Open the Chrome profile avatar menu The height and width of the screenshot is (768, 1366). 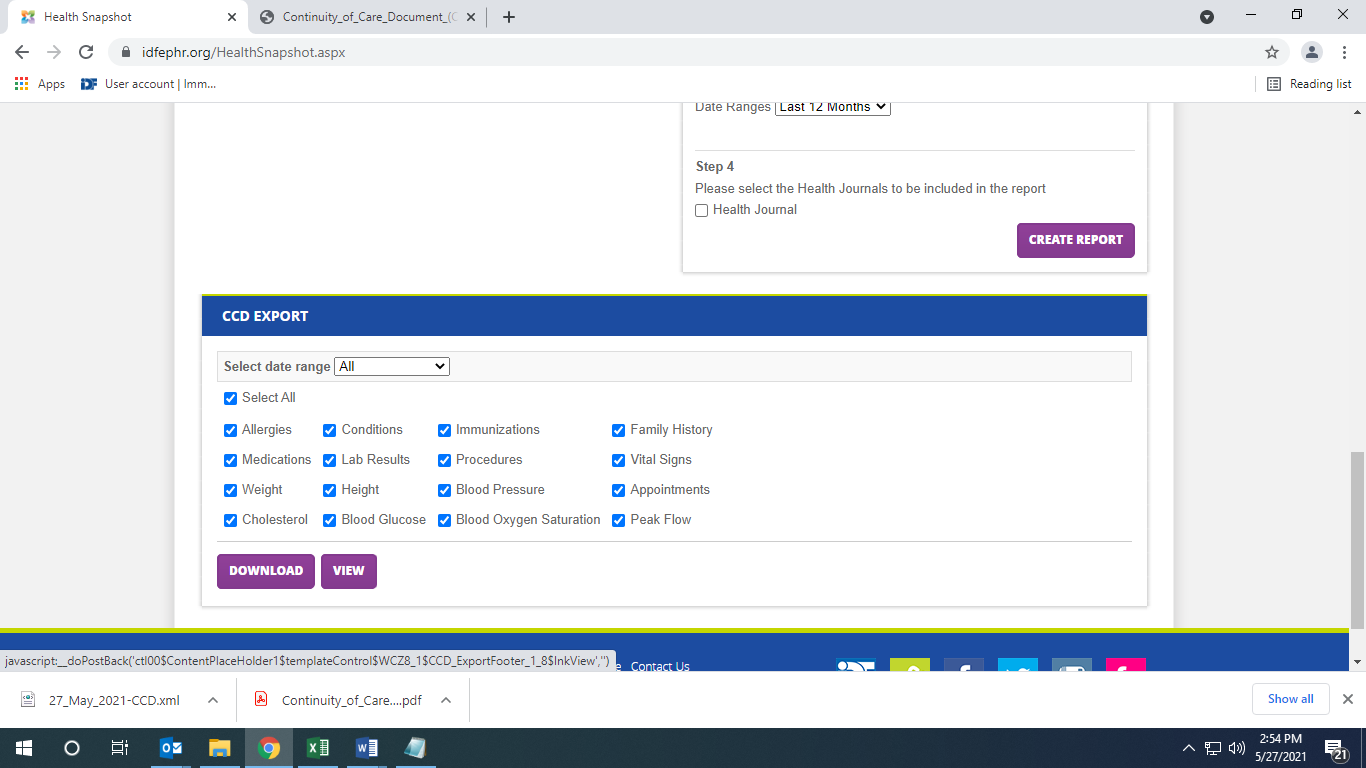(1312, 52)
